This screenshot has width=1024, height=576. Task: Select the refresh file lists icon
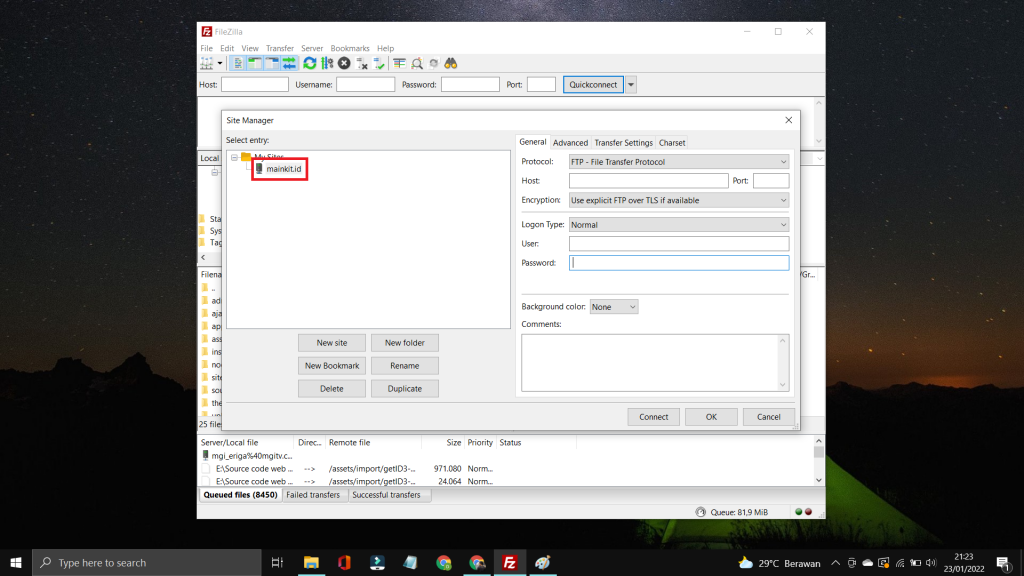pos(308,62)
